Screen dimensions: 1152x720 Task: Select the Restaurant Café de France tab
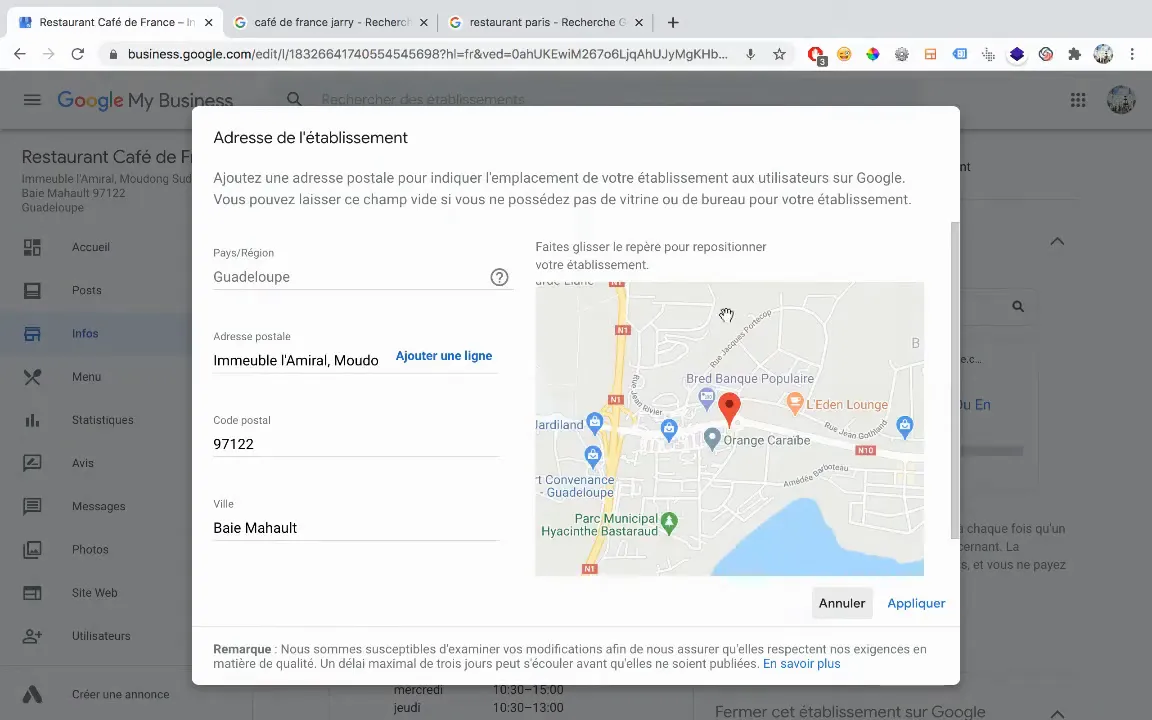click(x=114, y=22)
